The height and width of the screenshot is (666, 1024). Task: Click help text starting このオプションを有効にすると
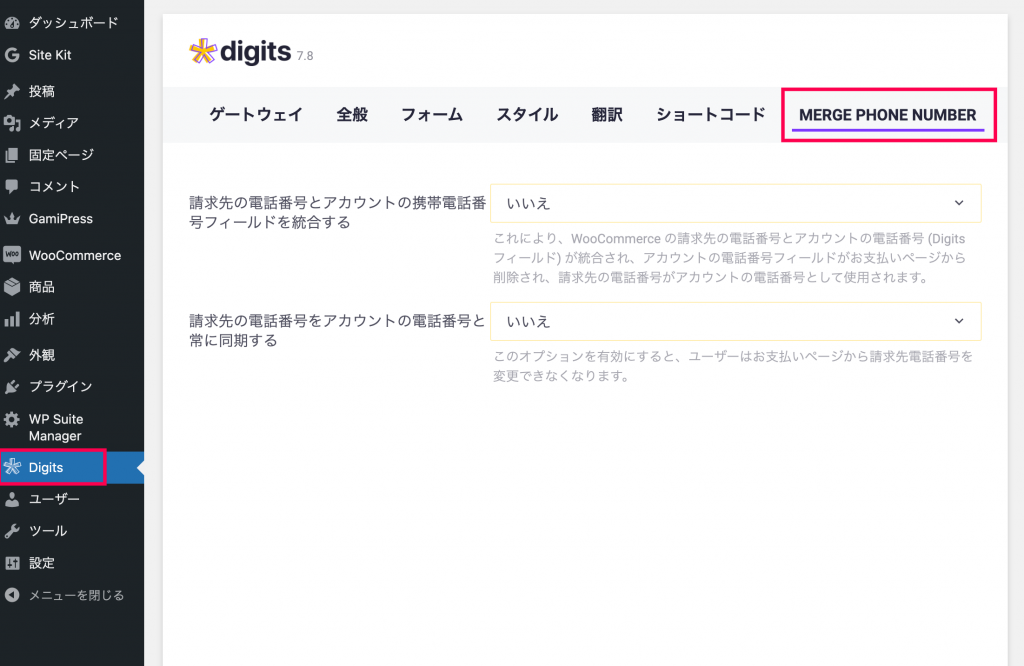pyautogui.click(x=733, y=366)
